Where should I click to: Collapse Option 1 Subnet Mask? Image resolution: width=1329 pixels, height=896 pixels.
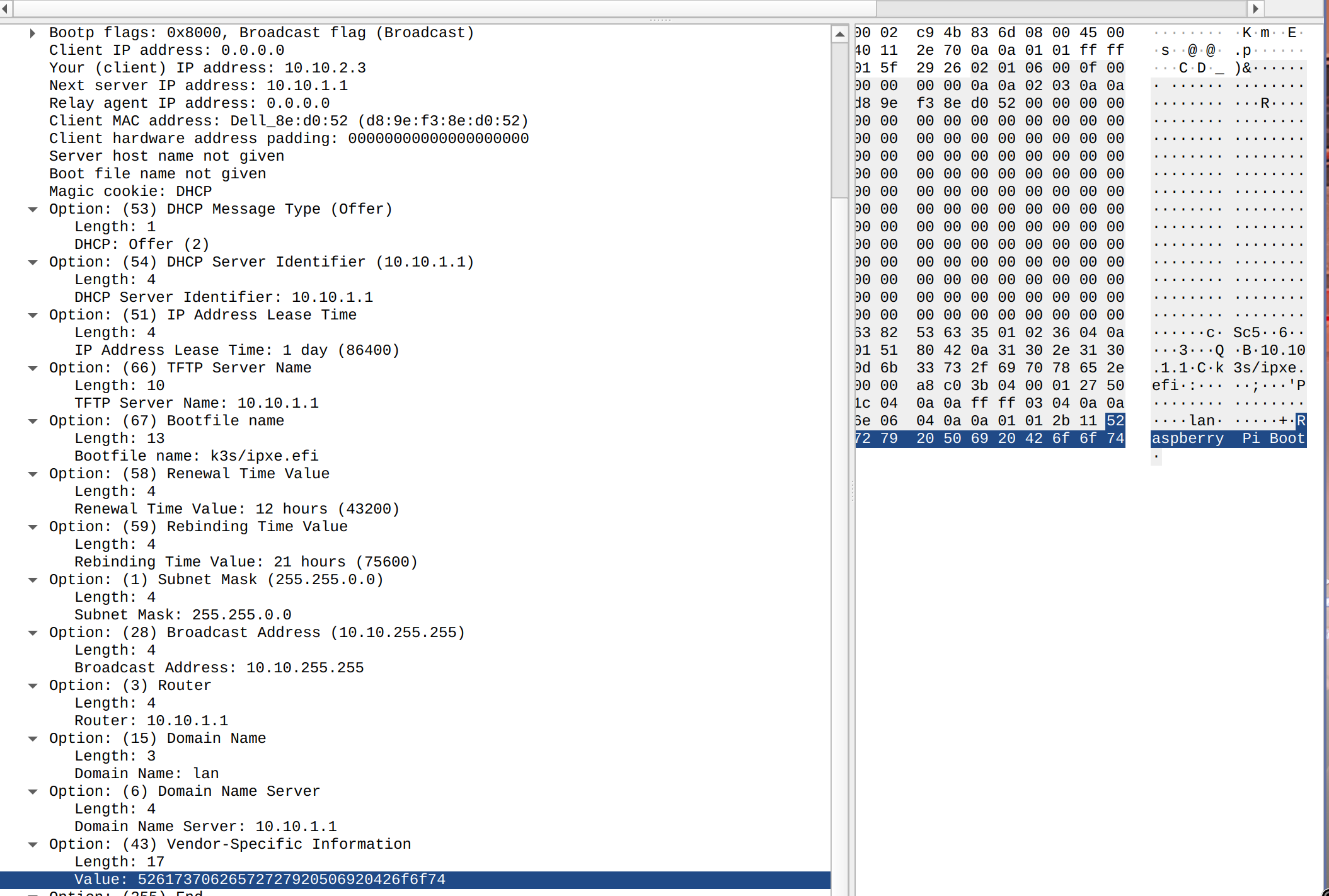pyautogui.click(x=32, y=580)
